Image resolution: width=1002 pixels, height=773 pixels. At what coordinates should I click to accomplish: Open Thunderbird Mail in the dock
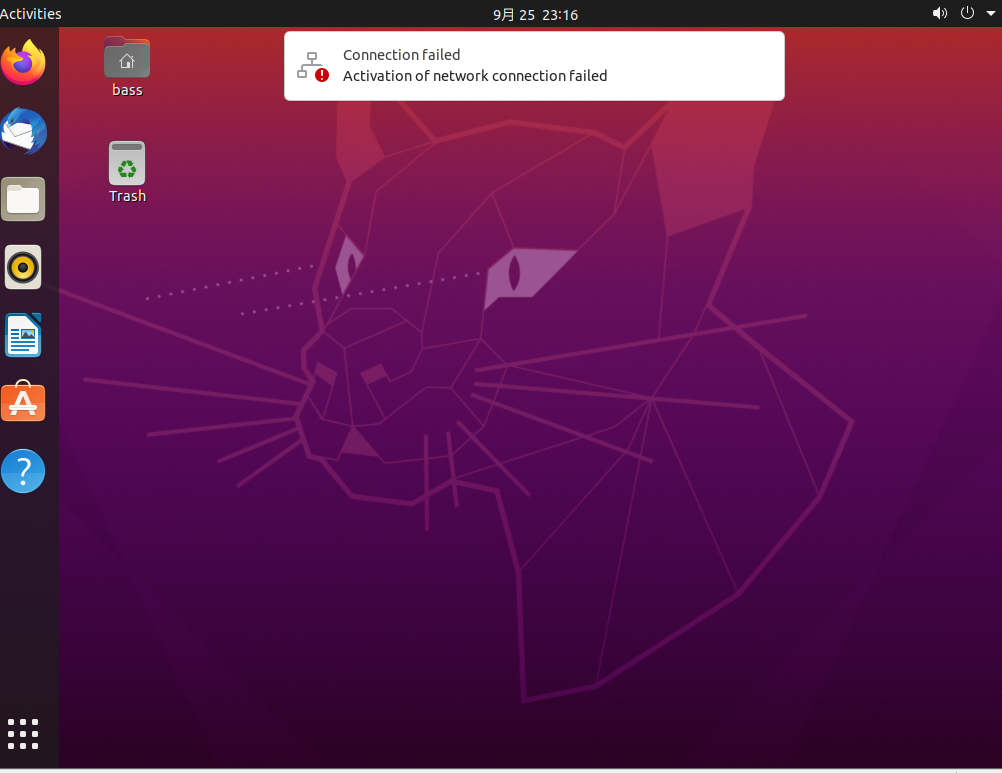(24, 131)
